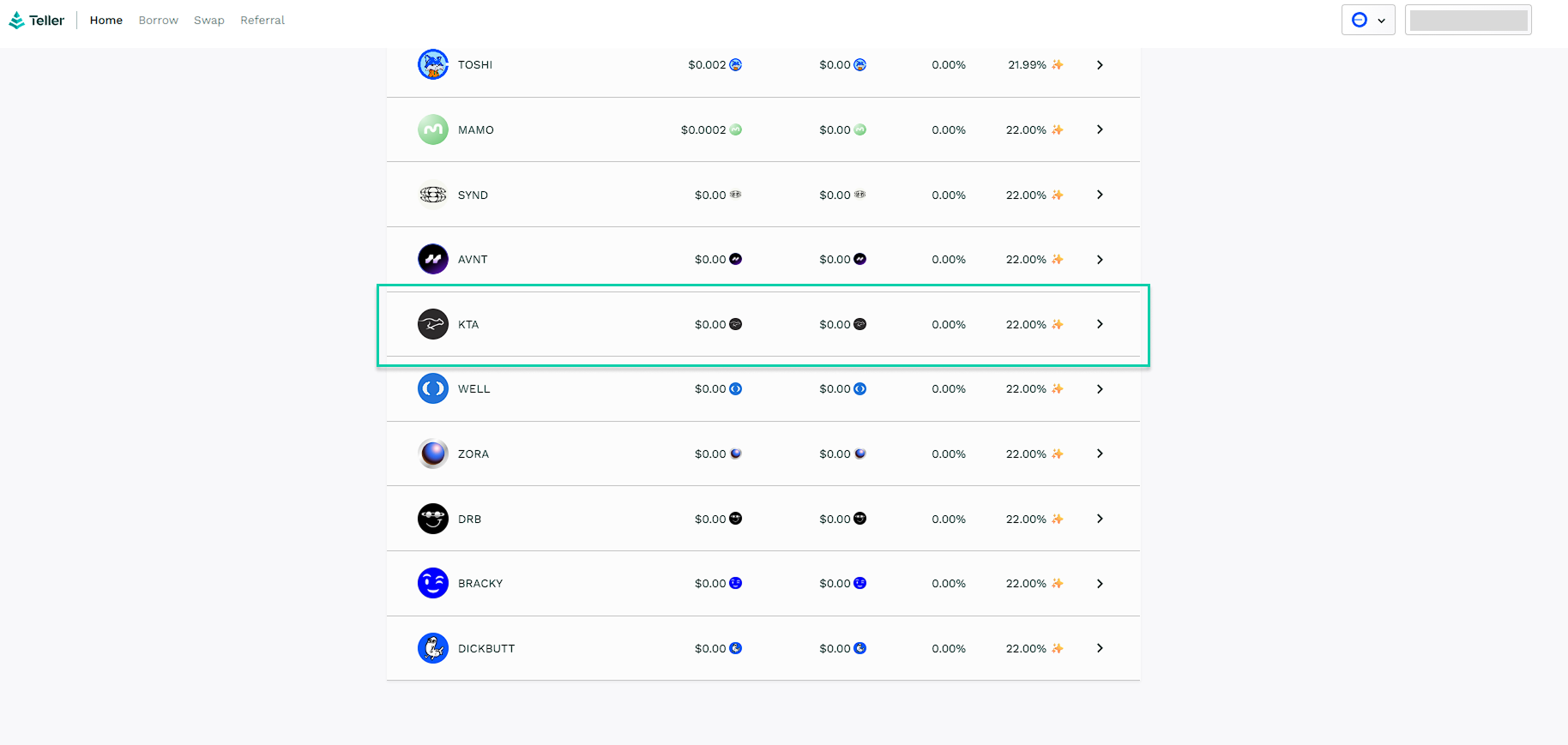
Task: Click the BRACKY winking face icon
Action: tap(432, 583)
